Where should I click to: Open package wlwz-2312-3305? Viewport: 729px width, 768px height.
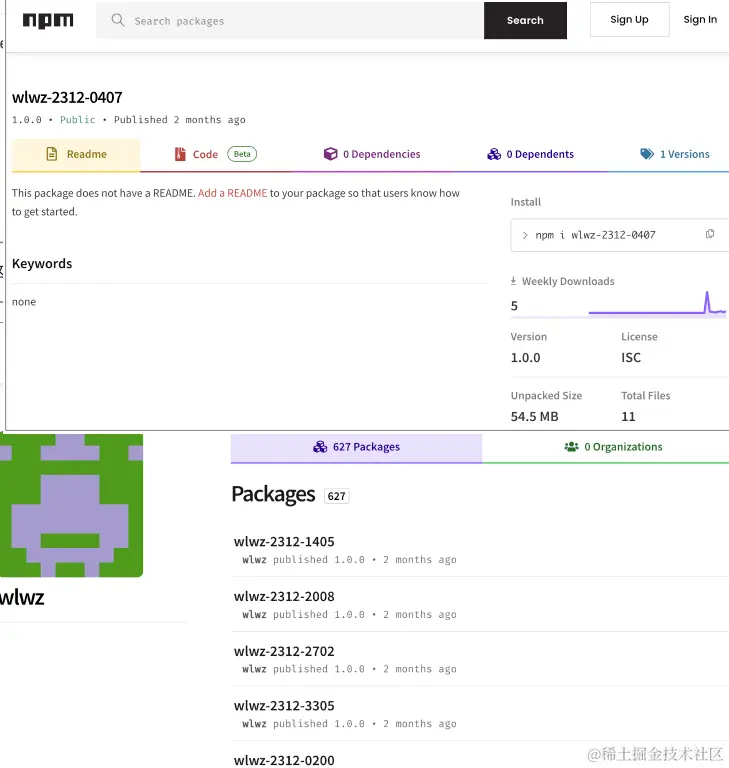pos(284,706)
